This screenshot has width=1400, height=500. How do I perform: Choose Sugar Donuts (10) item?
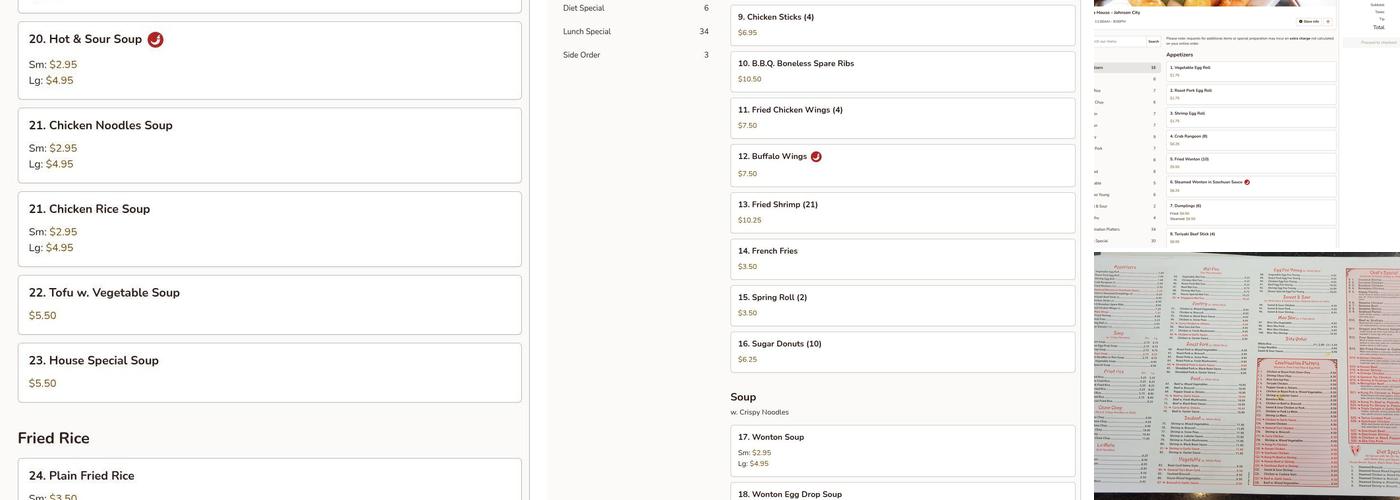[x=902, y=351]
